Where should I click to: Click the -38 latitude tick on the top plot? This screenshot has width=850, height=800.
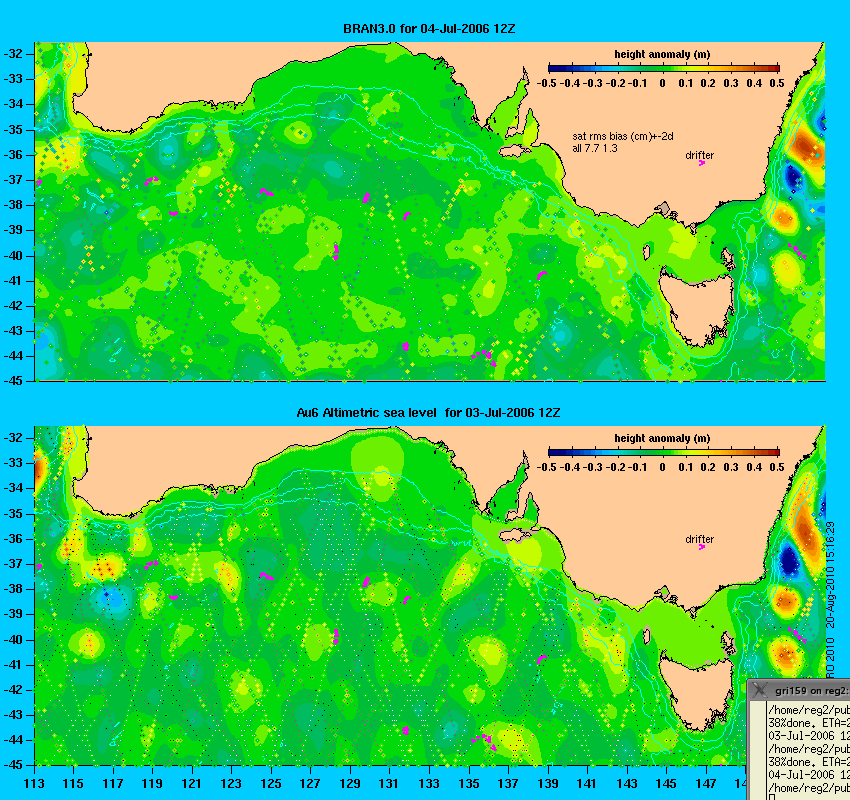(13, 205)
